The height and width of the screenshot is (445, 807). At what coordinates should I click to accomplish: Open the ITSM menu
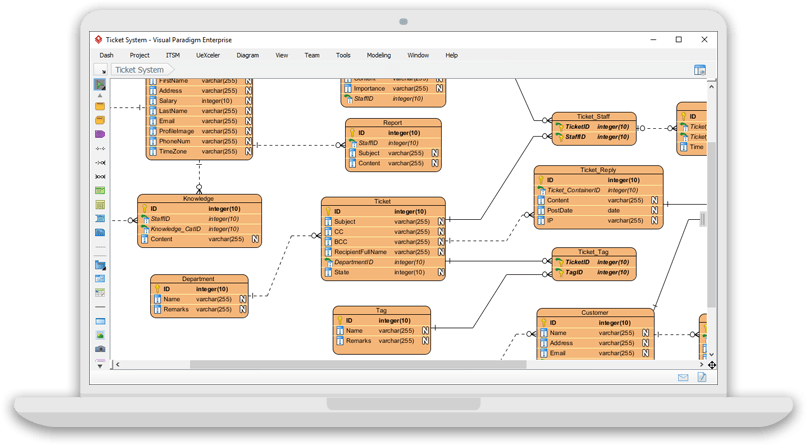172,55
